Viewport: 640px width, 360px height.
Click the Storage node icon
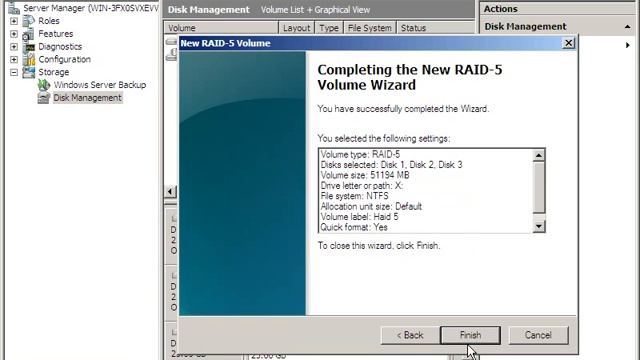point(29,72)
